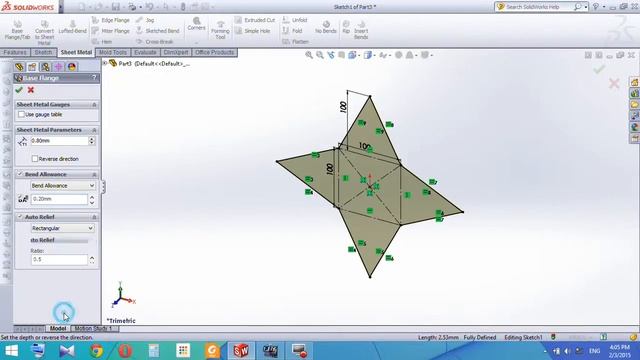The height and width of the screenshot is (360, 640).
Task: Choose the Miter Flange tool
Action: tap(111, 31)
